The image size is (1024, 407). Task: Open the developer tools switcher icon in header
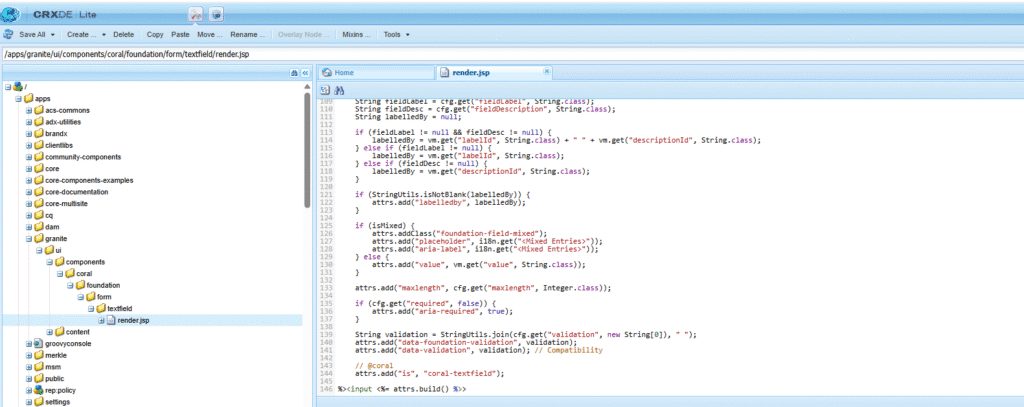click(x=196, y=14)
